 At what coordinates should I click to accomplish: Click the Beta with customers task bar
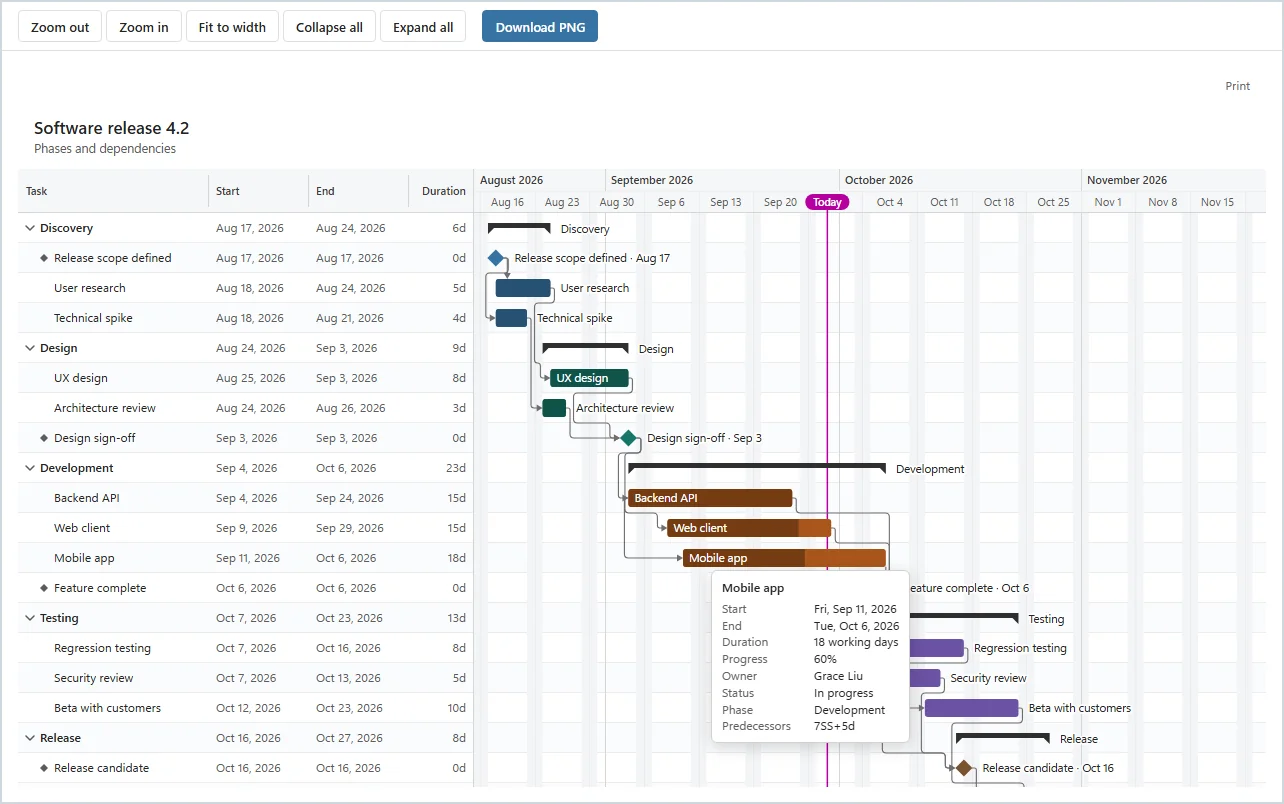pyautogui.click(x=971, y=708)
